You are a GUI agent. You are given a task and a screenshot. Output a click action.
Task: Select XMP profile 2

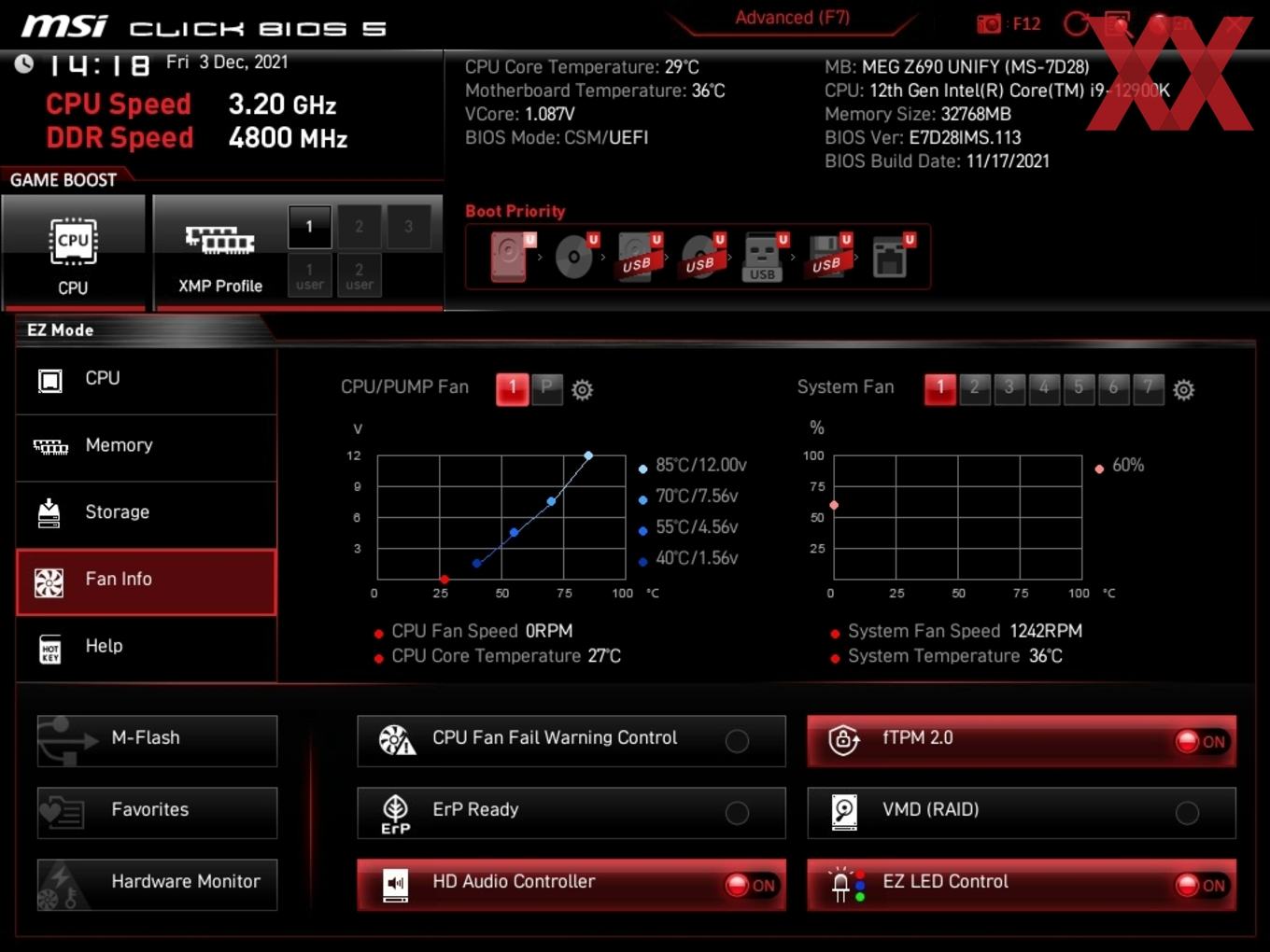pos(360,227)
